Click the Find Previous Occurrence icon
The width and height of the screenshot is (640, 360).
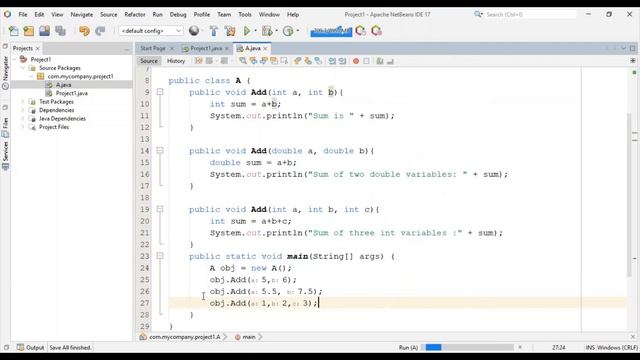click(x=253, y=61)
